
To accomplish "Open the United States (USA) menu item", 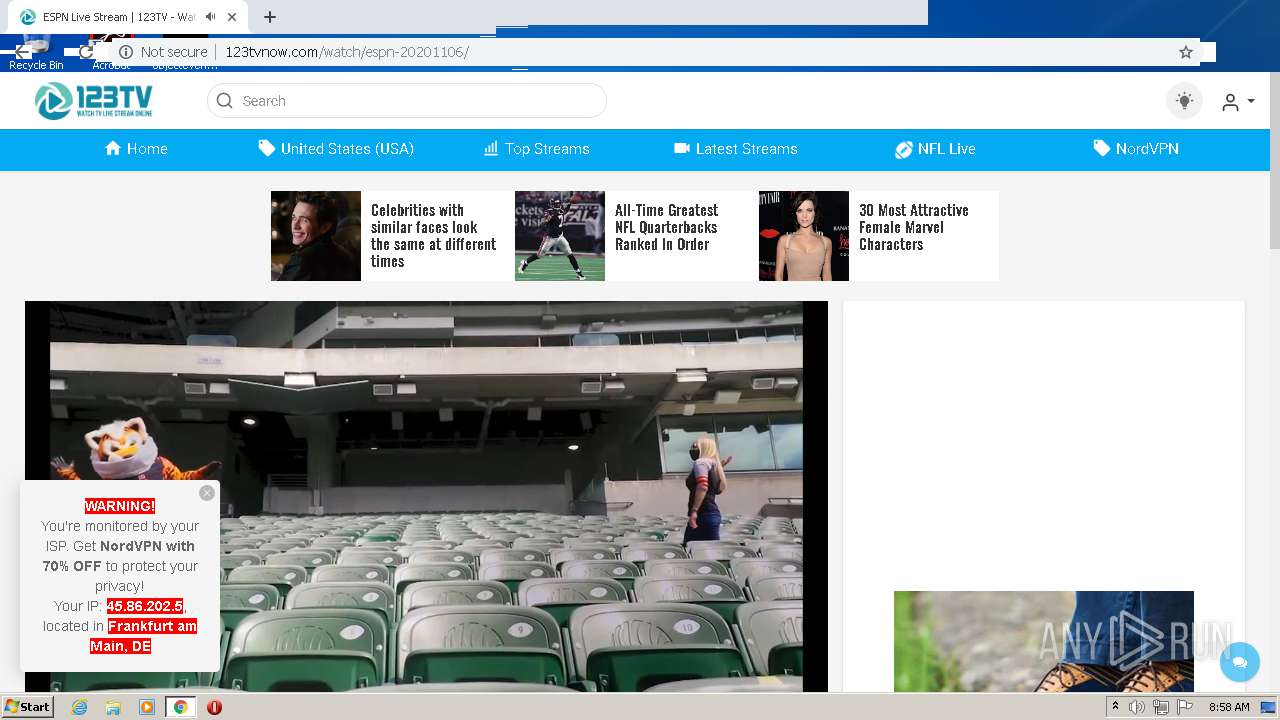I will click(336, 149).
